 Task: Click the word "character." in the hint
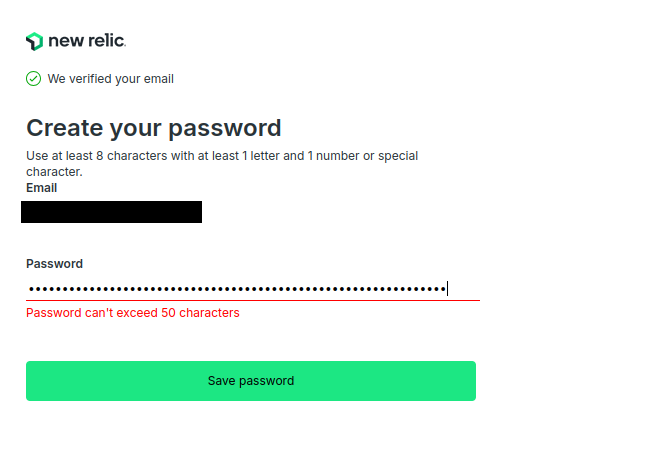pyautogui.click(x=54, y=172)
